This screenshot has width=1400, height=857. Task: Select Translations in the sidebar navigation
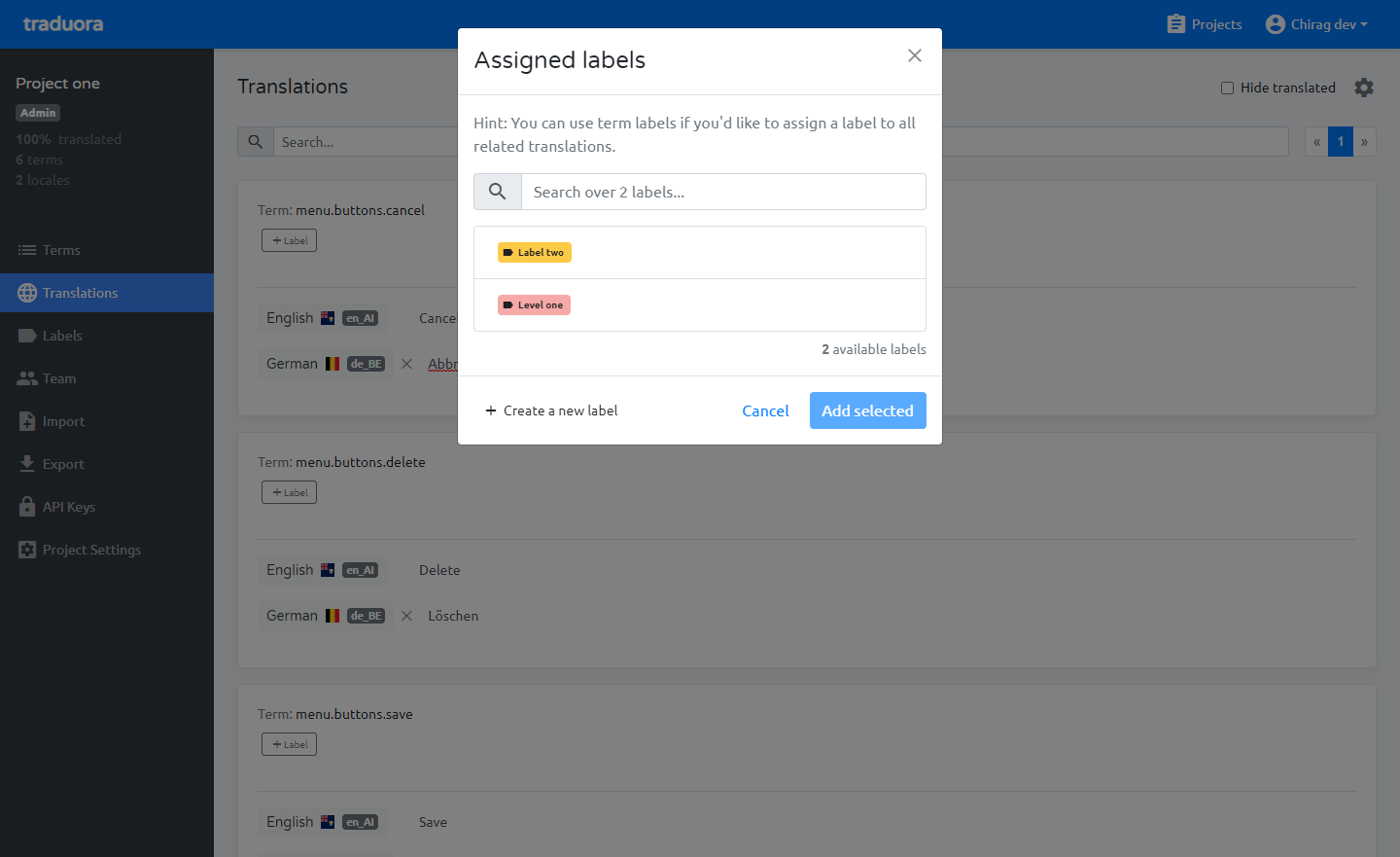click(80, 292)
